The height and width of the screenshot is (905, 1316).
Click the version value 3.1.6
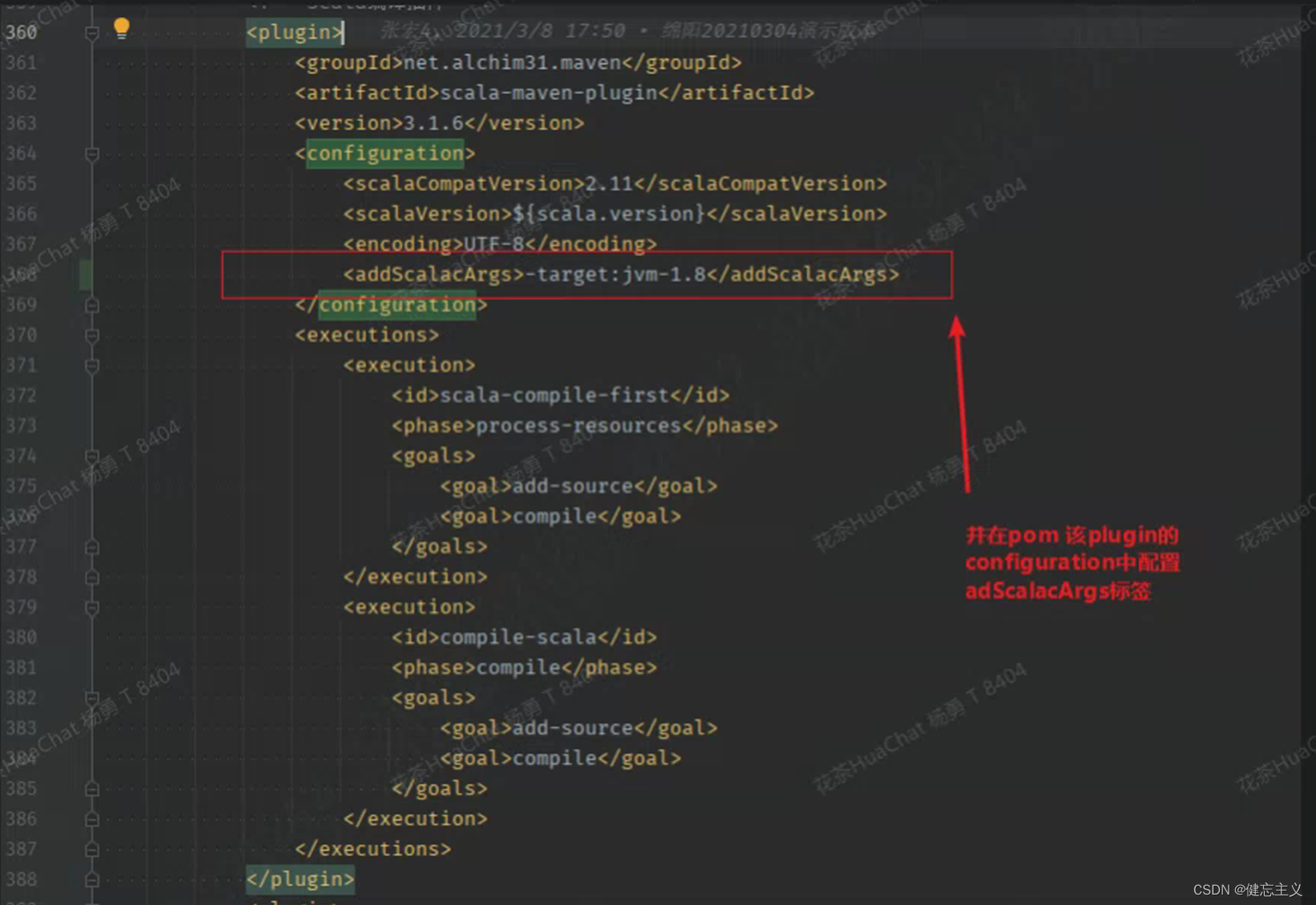click(433, 123)
